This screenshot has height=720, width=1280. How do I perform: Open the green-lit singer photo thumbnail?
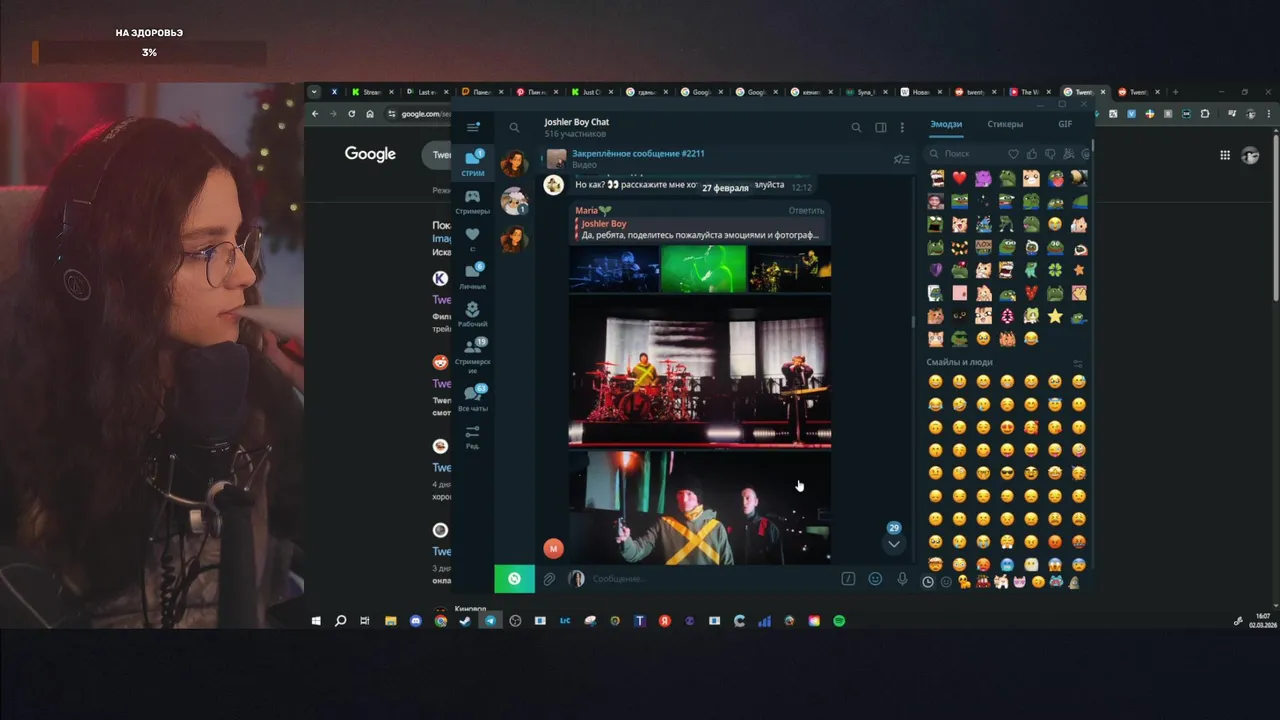click(703, 268)
